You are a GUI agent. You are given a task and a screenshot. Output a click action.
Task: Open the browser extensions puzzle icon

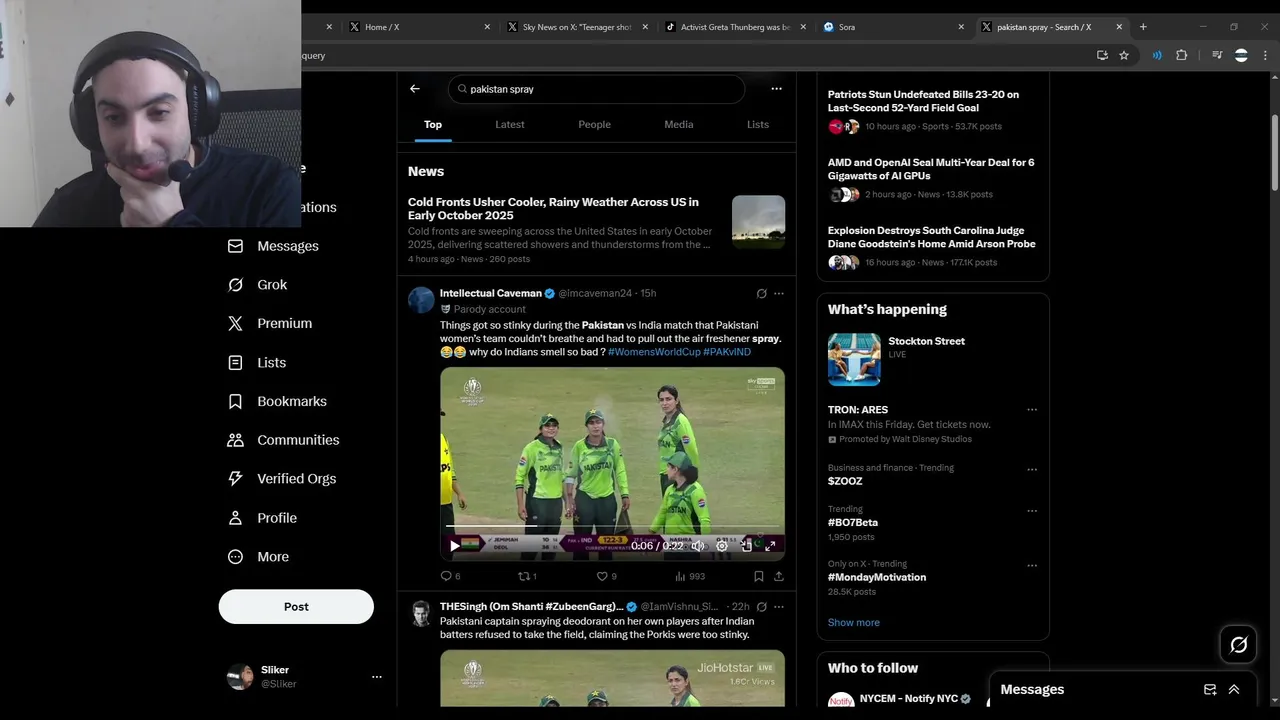tap(1181, 56)
